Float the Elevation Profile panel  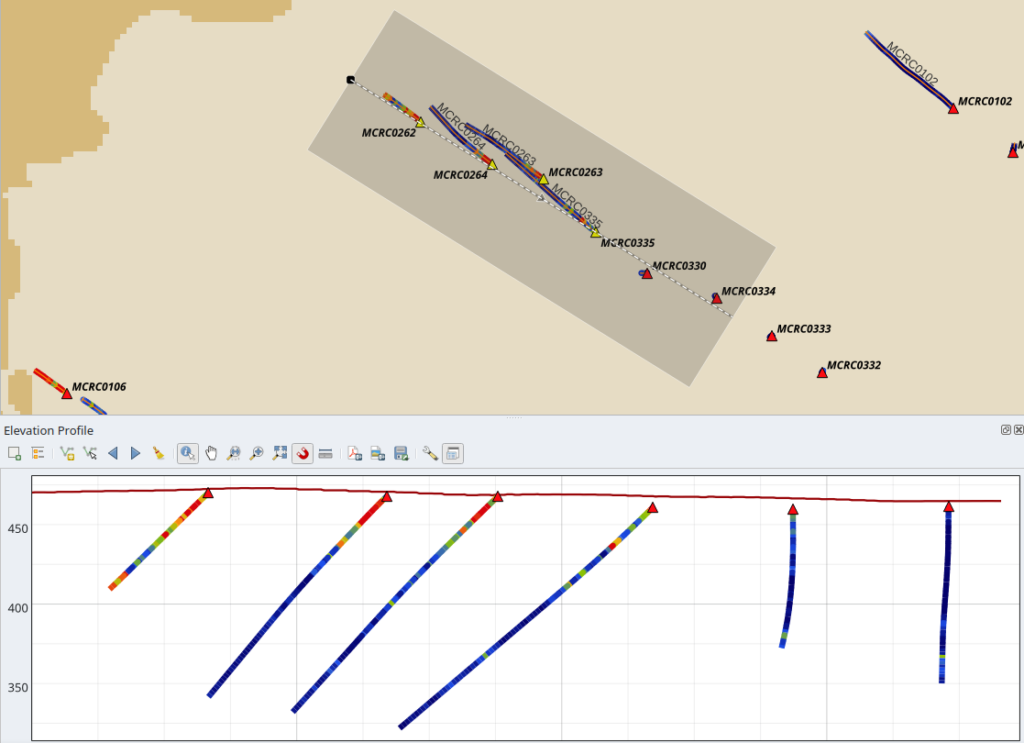pyautogui.click(x=1005, y=430)
